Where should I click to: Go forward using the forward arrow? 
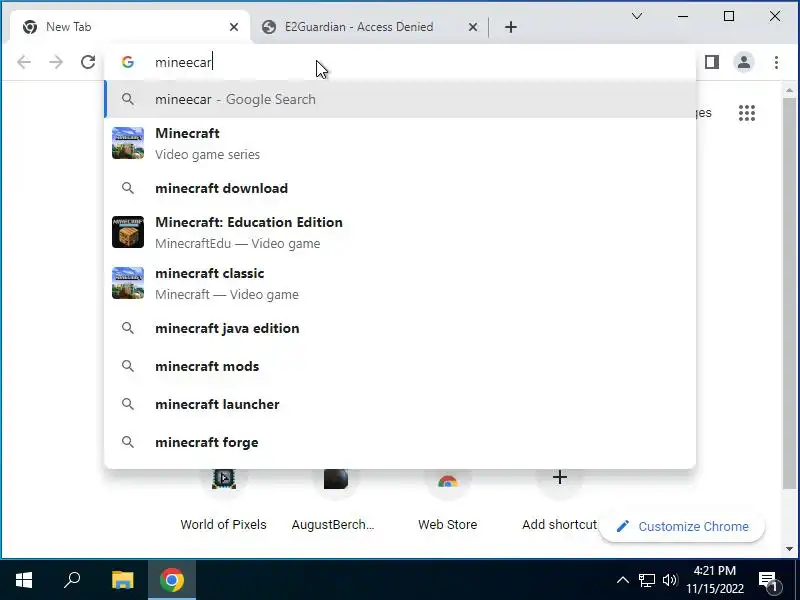[56, 62]
